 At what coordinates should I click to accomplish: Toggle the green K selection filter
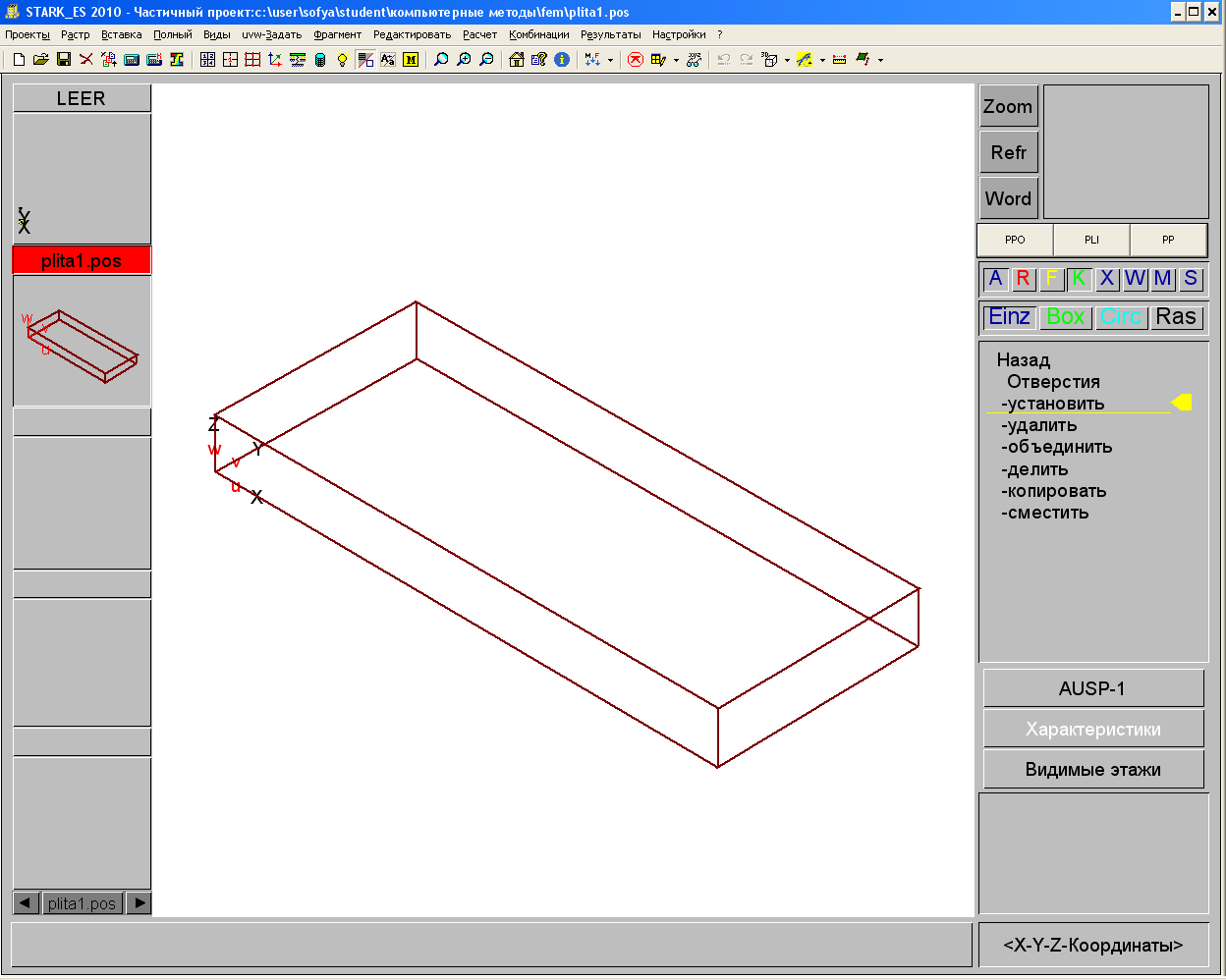pos(1079,279)
